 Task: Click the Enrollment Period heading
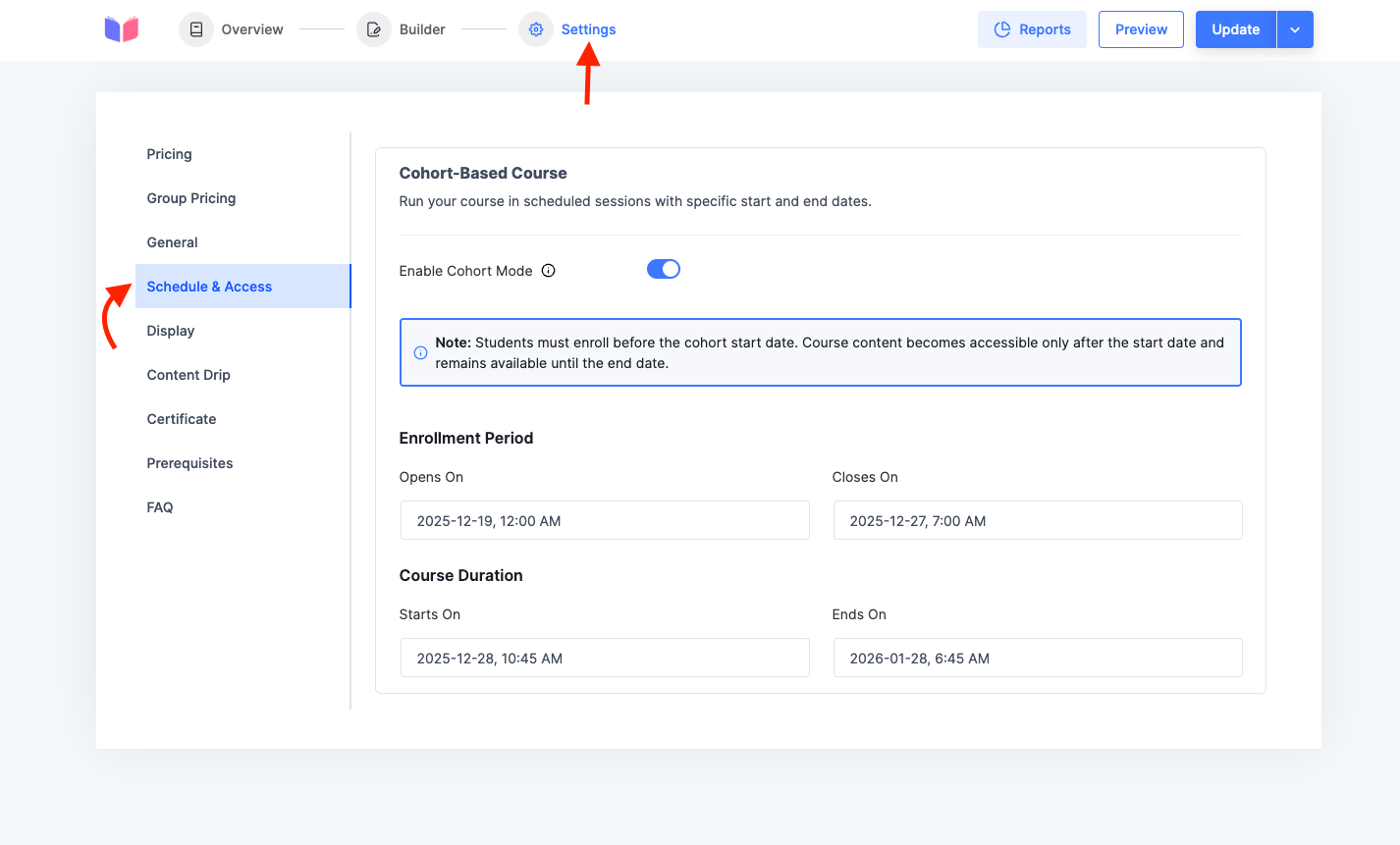(466, 438)
